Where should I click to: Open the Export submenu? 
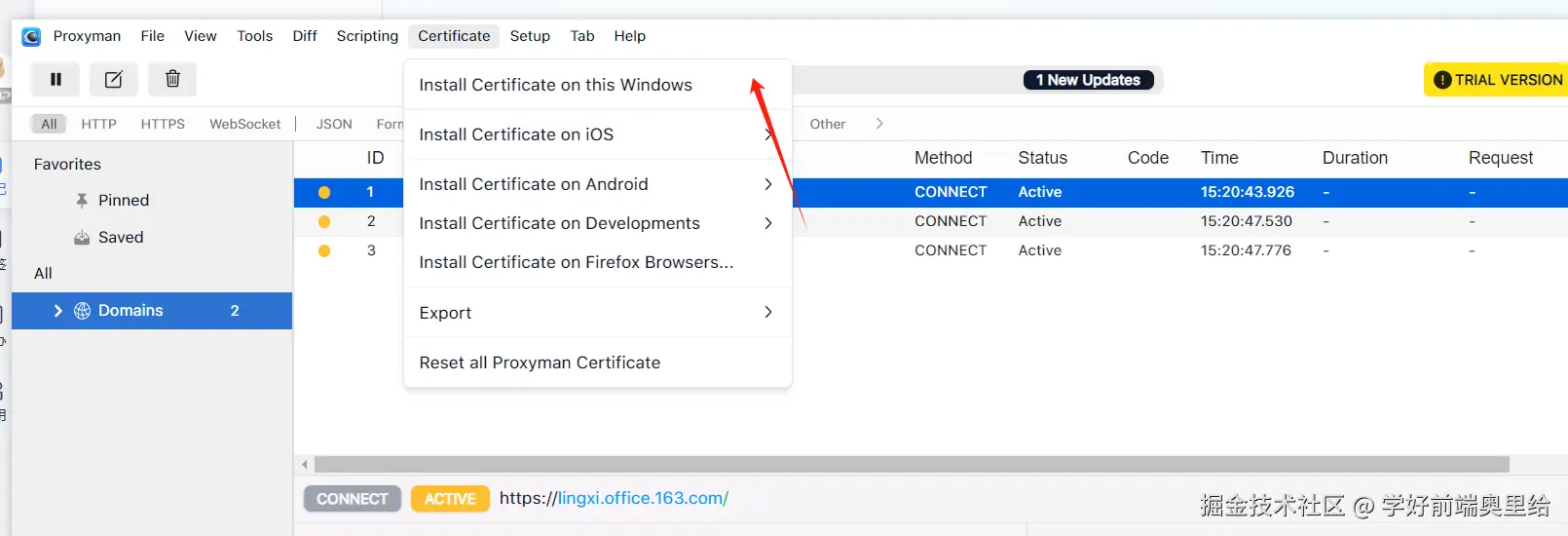click(597, 313)
